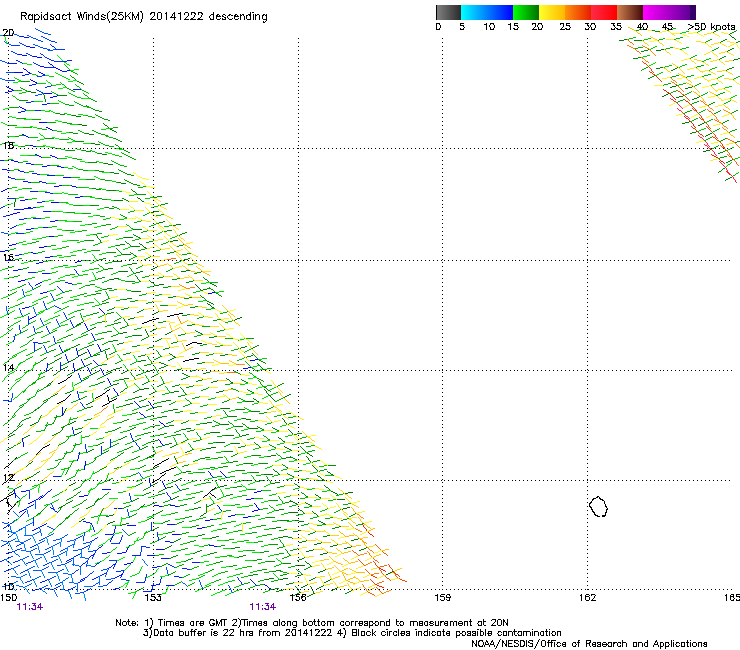Screen dimensions: 740x650
Task: Select the green 15-20 knots color band
Action: click(526, 12)
